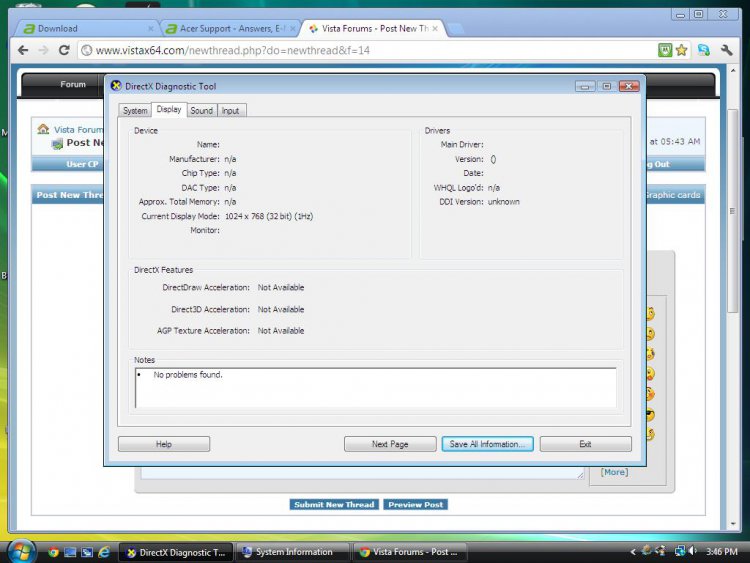Click inside the DirectX Notes box
The width and height of the screenshot is (750, 563).
(x=375, y=388)
